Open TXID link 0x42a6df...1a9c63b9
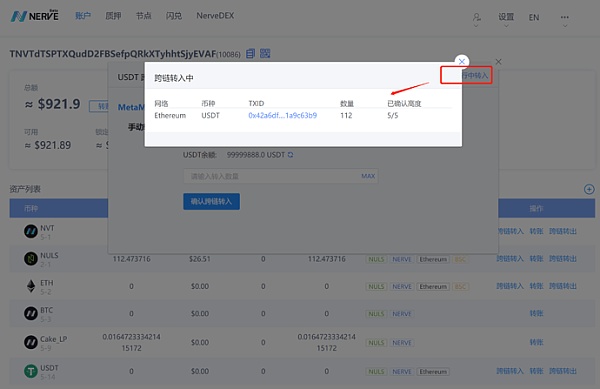The image size is (600, 389). click(282, 116)
